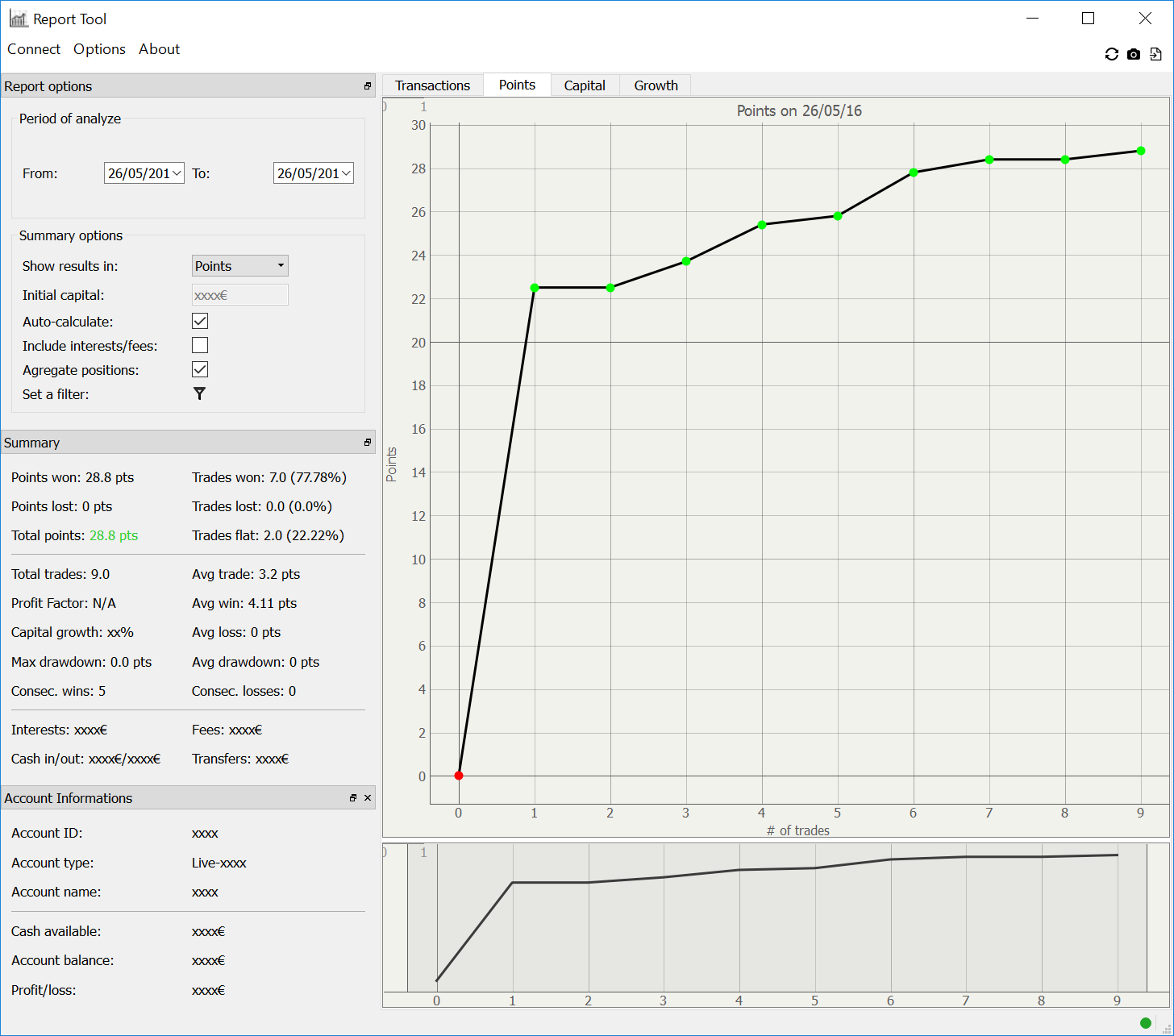Viewport: 1174px width, 1036px height.
Task: Switch to the Transactions tab
Action: coord(432,85)
